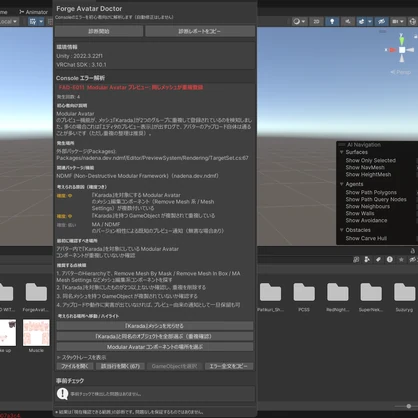Toggle Show Only Selected option
The height and width of the screenshot is (418, 418).
tap(371, 160)
